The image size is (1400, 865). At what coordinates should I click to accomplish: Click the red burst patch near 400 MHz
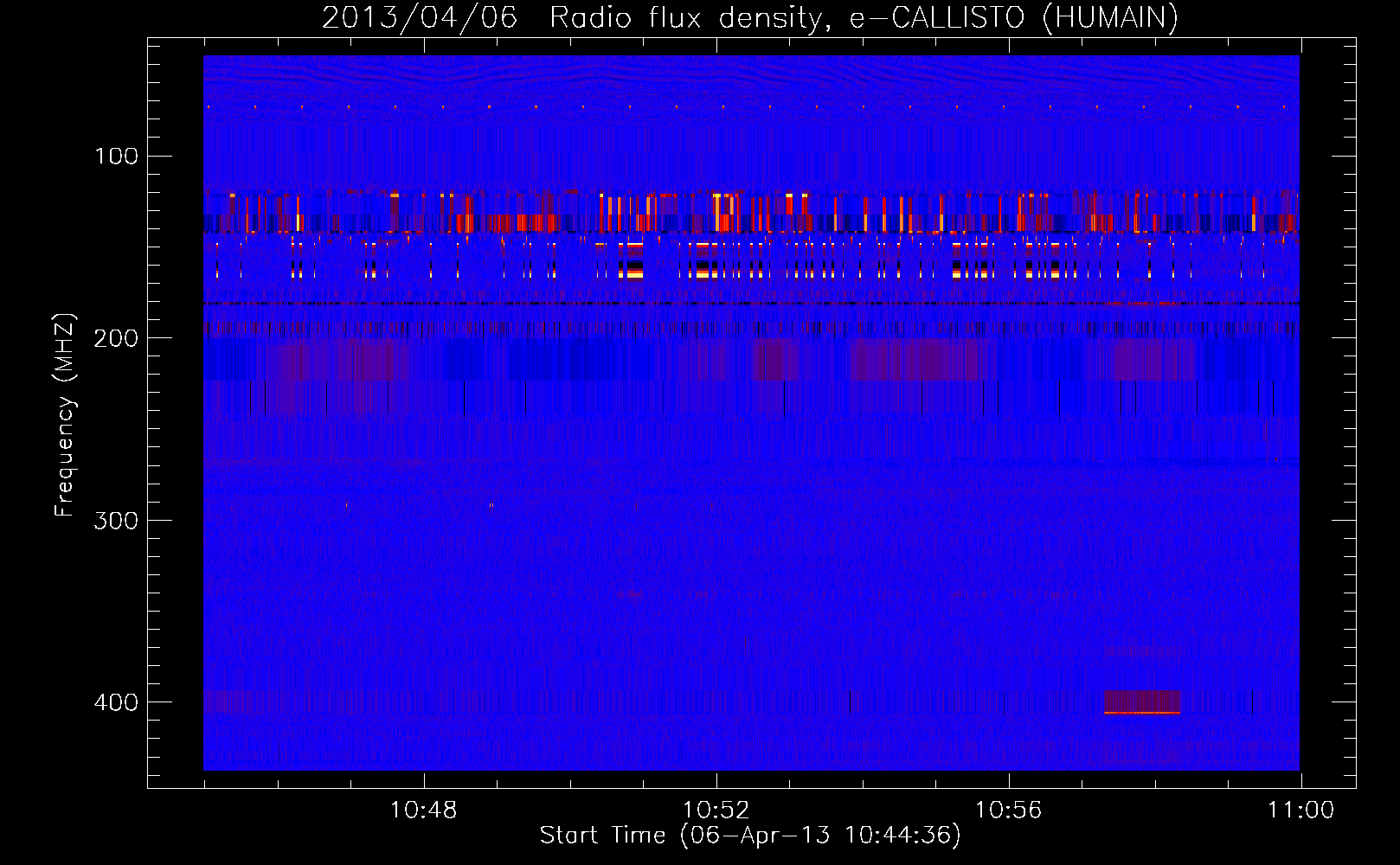point(1142,702)
